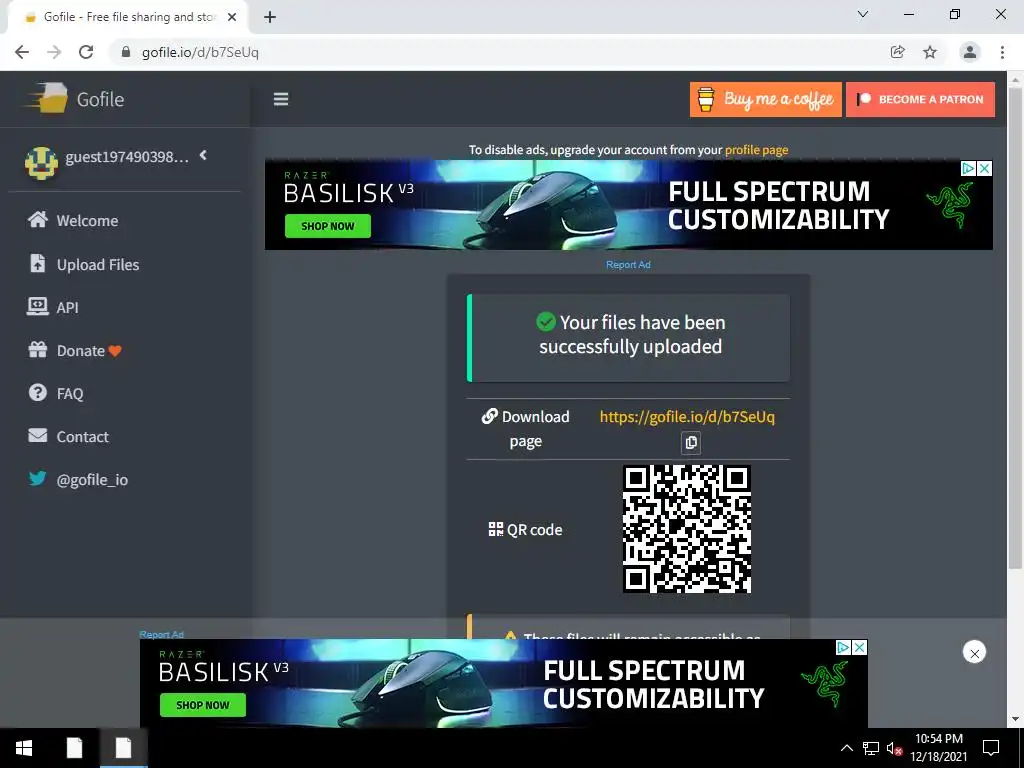This screenshot has height=768, width=1024.
Task: Select the Gofile browser tab
Action: click(127, 18)
